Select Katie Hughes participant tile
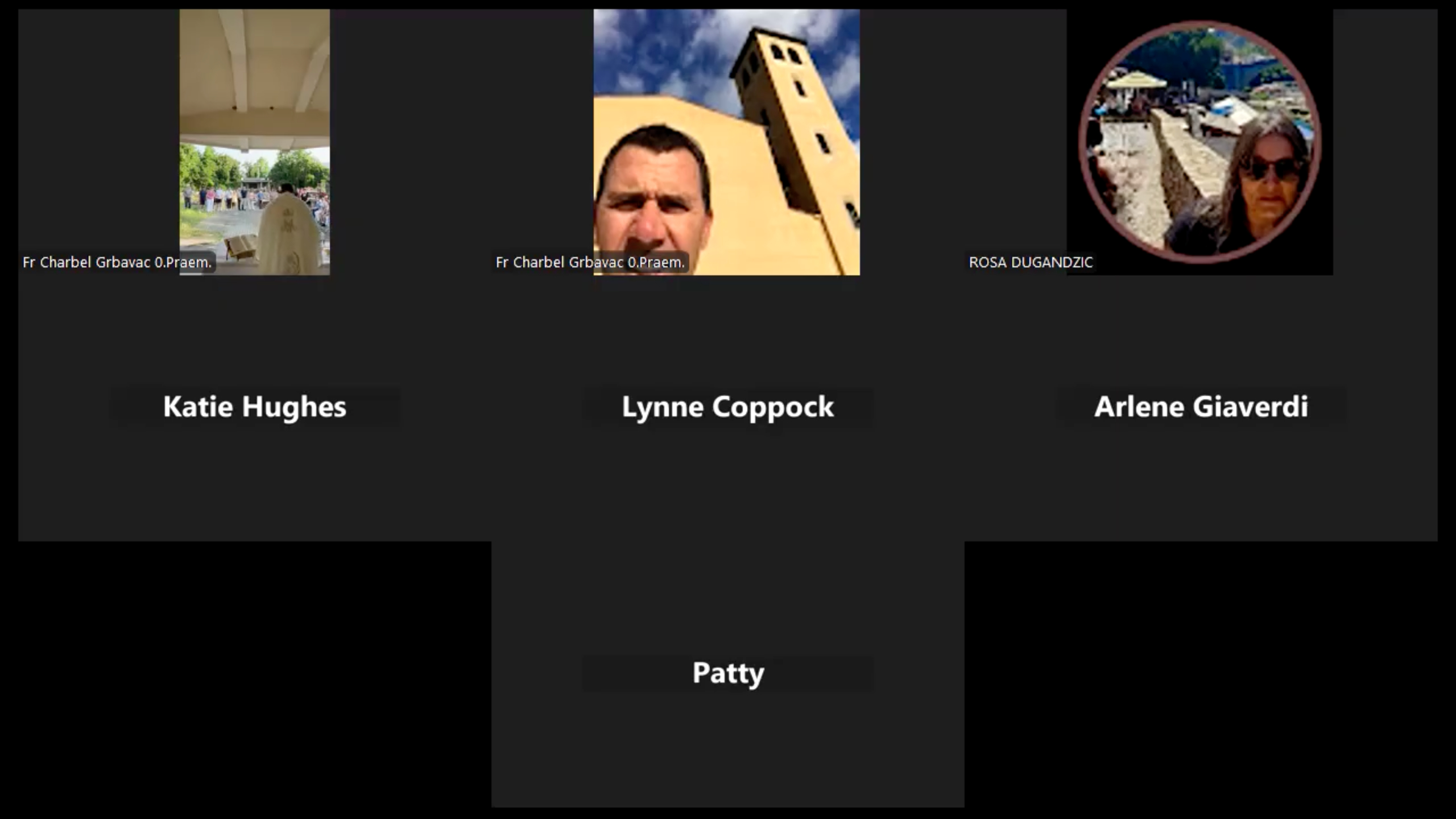 (x=254, y=407)
